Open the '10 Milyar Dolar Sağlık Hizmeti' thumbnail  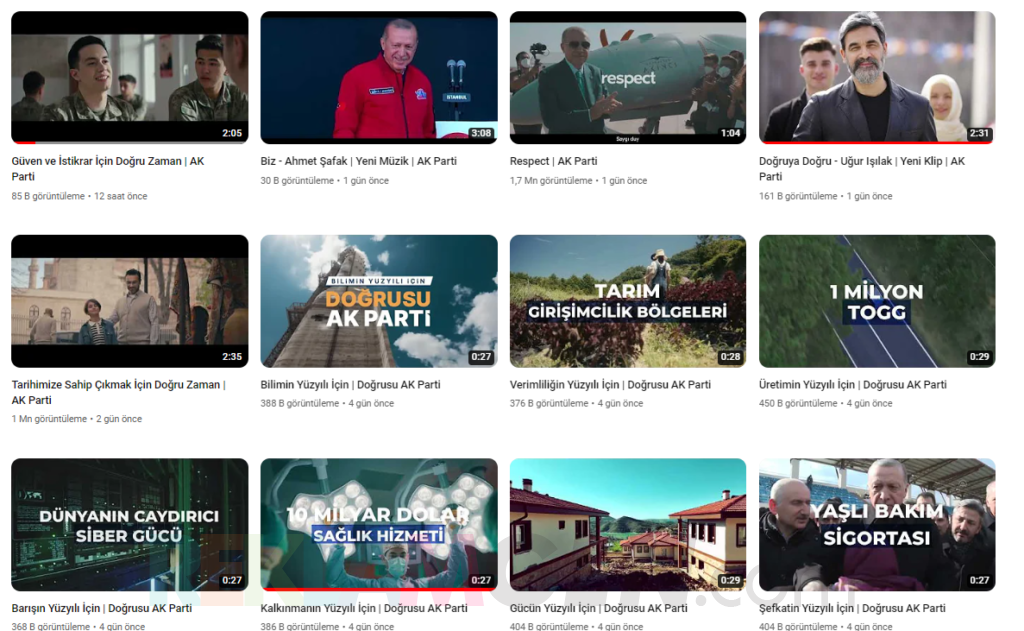click(x=378, y=525)
